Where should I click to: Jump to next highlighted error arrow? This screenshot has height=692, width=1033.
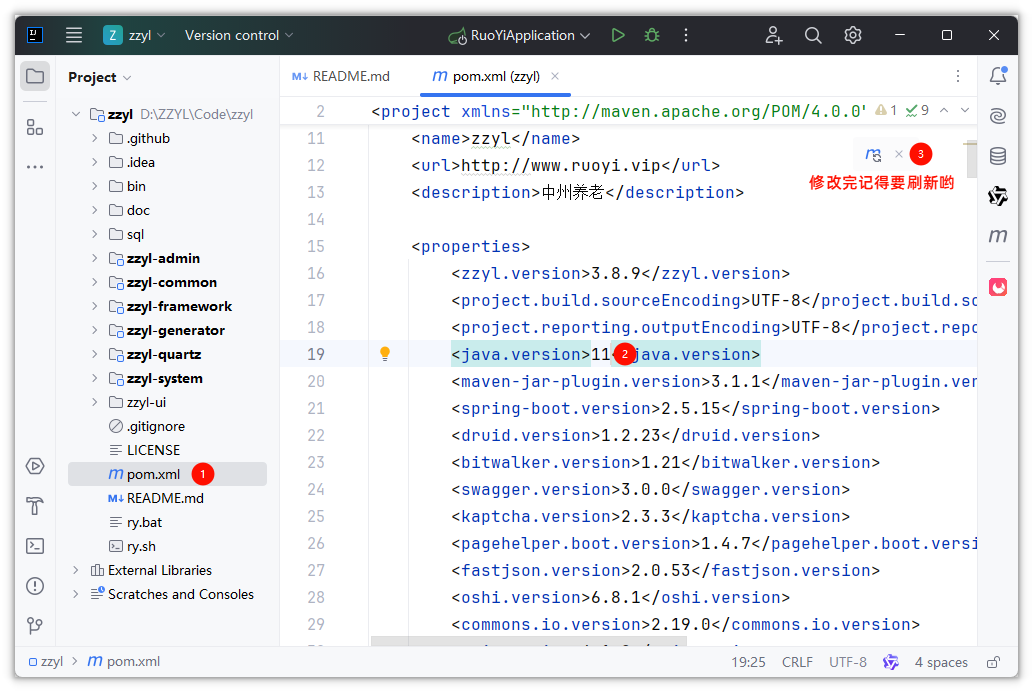coord(965,111)
